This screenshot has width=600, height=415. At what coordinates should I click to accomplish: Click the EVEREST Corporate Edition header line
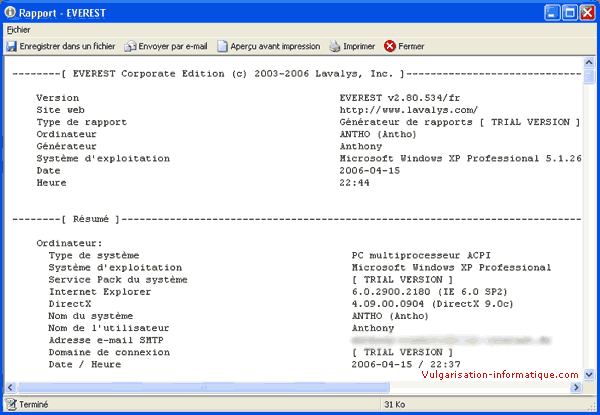(x=297, y=74)
